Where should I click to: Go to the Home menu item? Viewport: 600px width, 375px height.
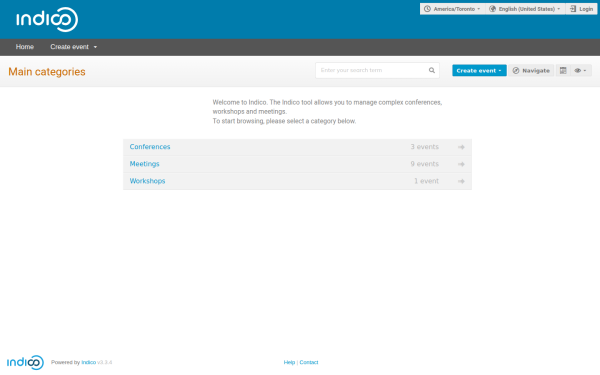click(25, 47)
